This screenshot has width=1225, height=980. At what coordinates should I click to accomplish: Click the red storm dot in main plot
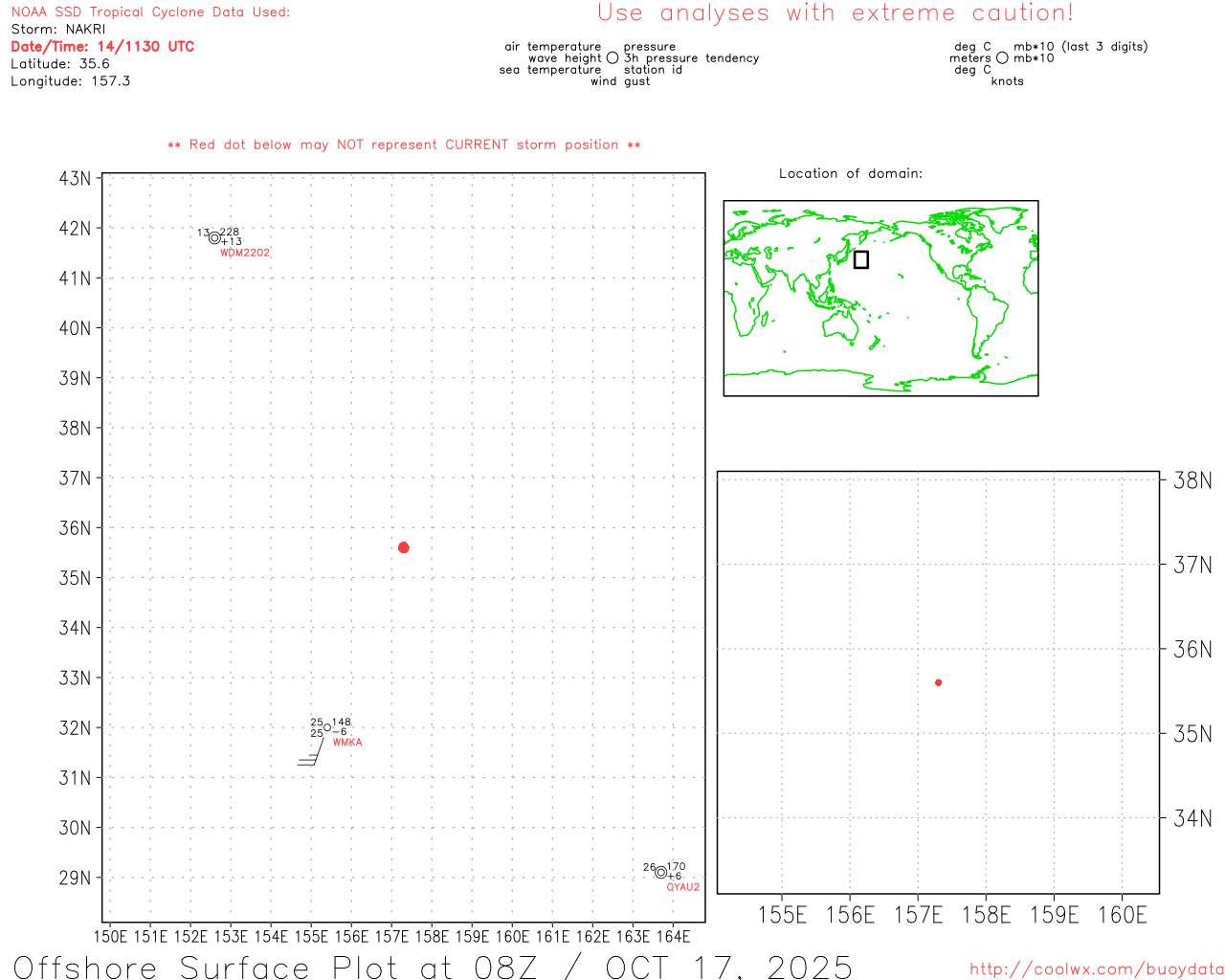pyautogui.click(x=404, y=547)
